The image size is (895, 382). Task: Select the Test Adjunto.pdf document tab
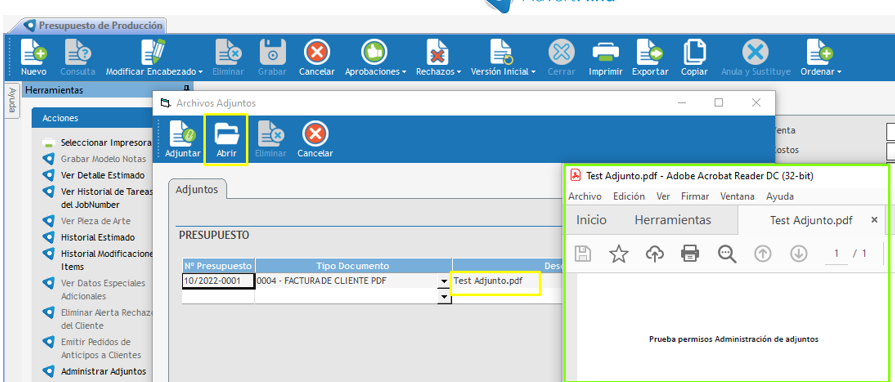(811, 220)
